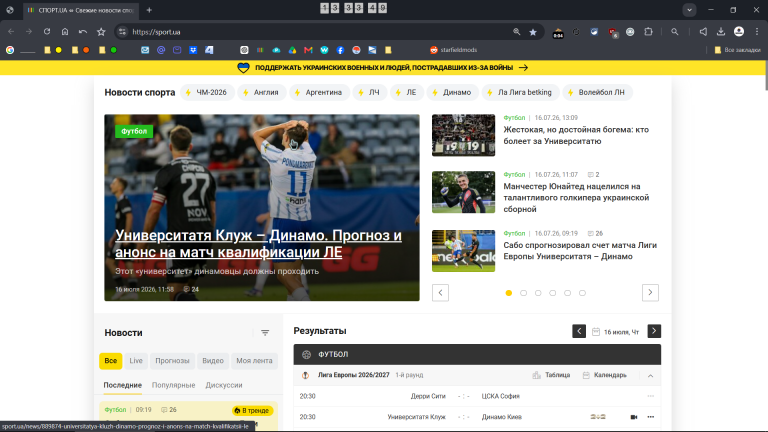This screenshot has width=768, height=432.
Task: Select the fourth carousel dot
Action: pyautogui.click(x=552, y=293)
